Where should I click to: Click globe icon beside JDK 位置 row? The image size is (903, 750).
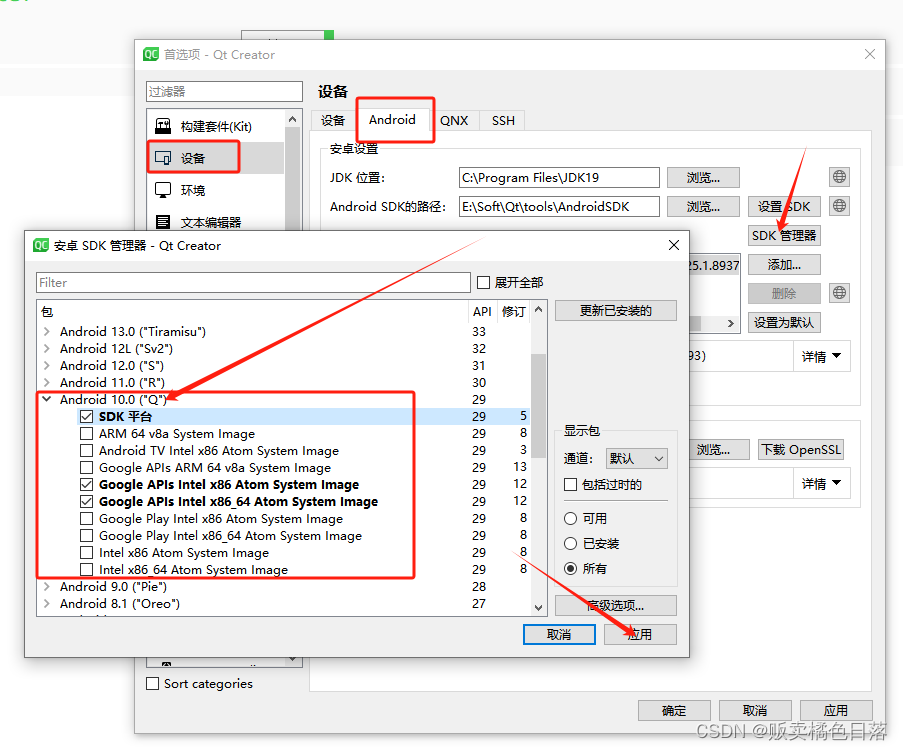pos(838,177)
